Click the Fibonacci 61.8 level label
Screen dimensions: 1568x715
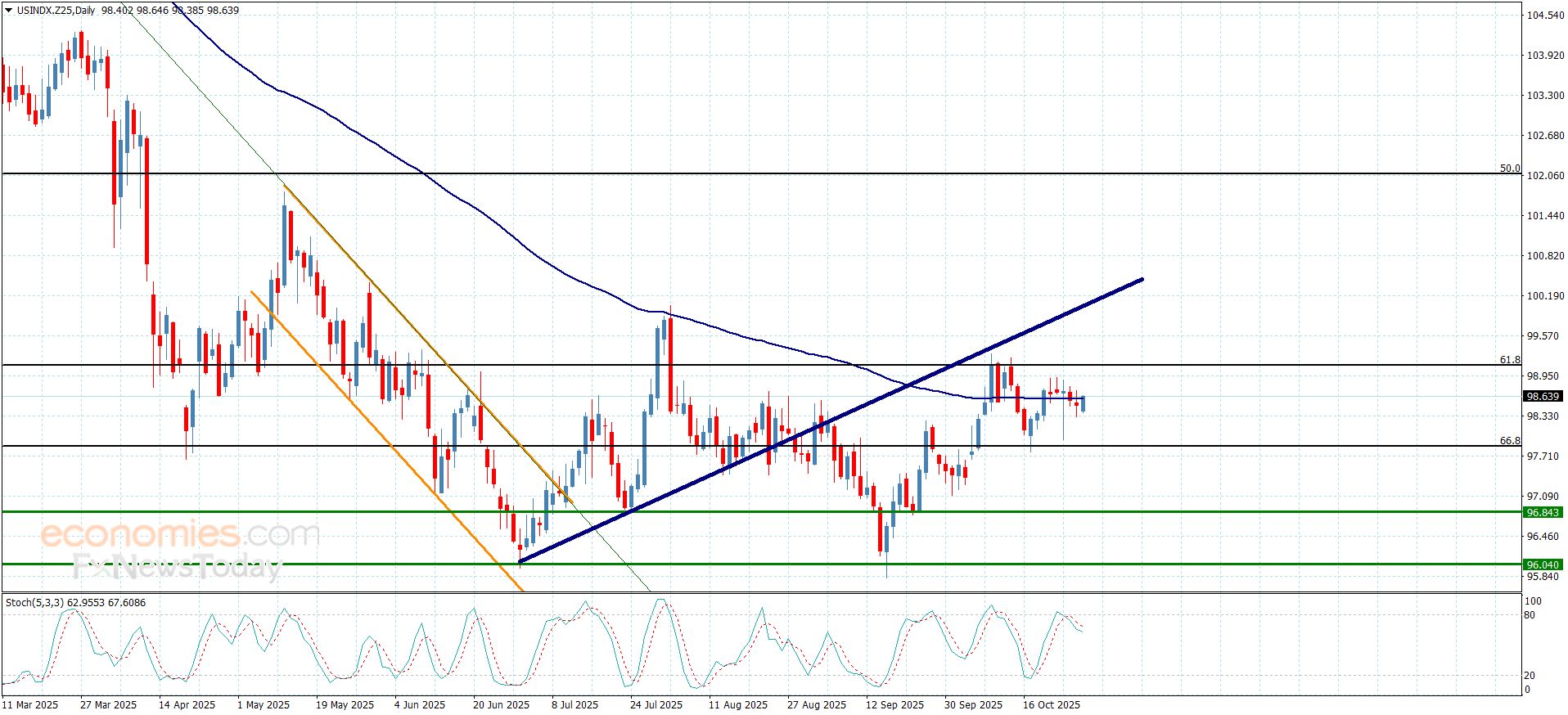click(x=1509, y=360)
